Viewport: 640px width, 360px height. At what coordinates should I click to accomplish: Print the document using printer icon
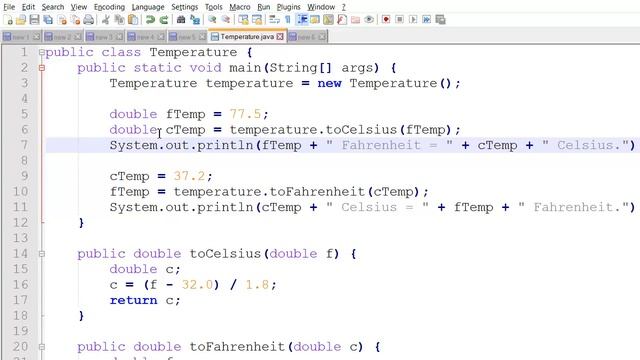pos(89,20)
